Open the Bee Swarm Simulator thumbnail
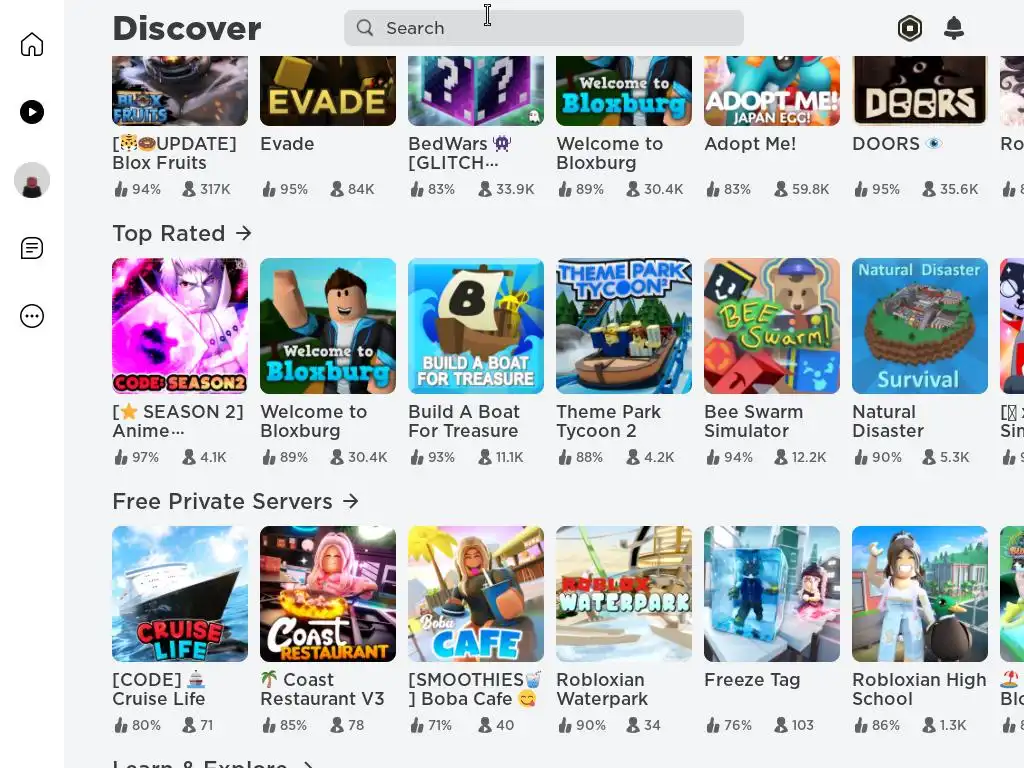1024x768 pixels. 772,326
